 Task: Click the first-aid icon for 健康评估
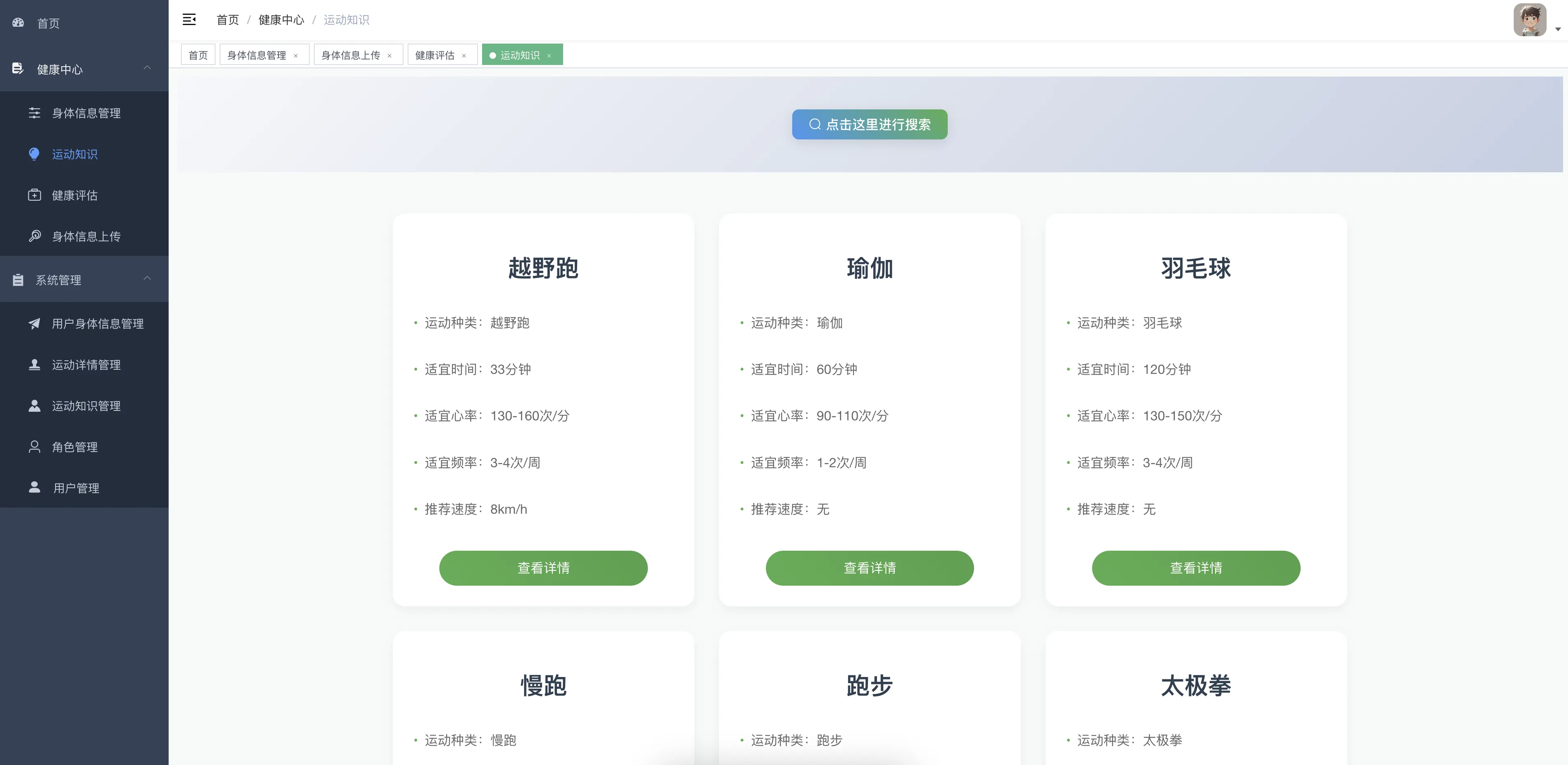pyautogui.click(x=35, y=195)
